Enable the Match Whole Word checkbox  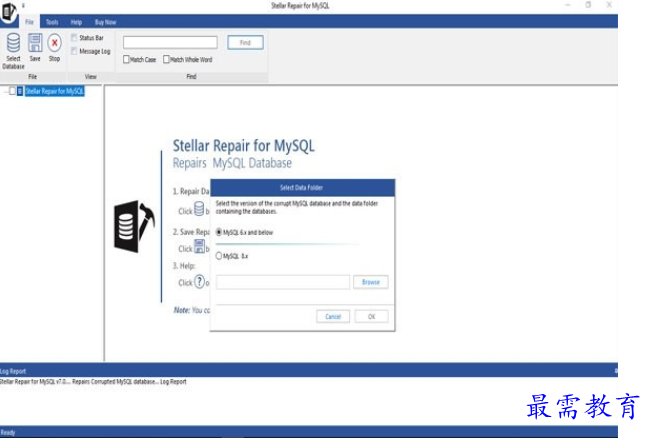click(167, 60)
